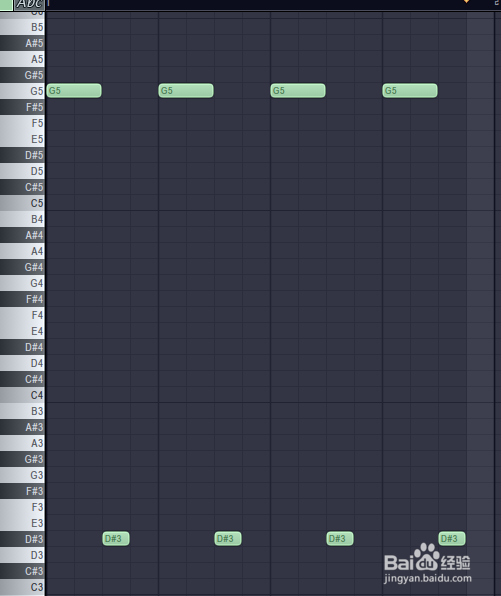Play the B3 piano key
Screen dimensions: 501x596
[22, 411]
